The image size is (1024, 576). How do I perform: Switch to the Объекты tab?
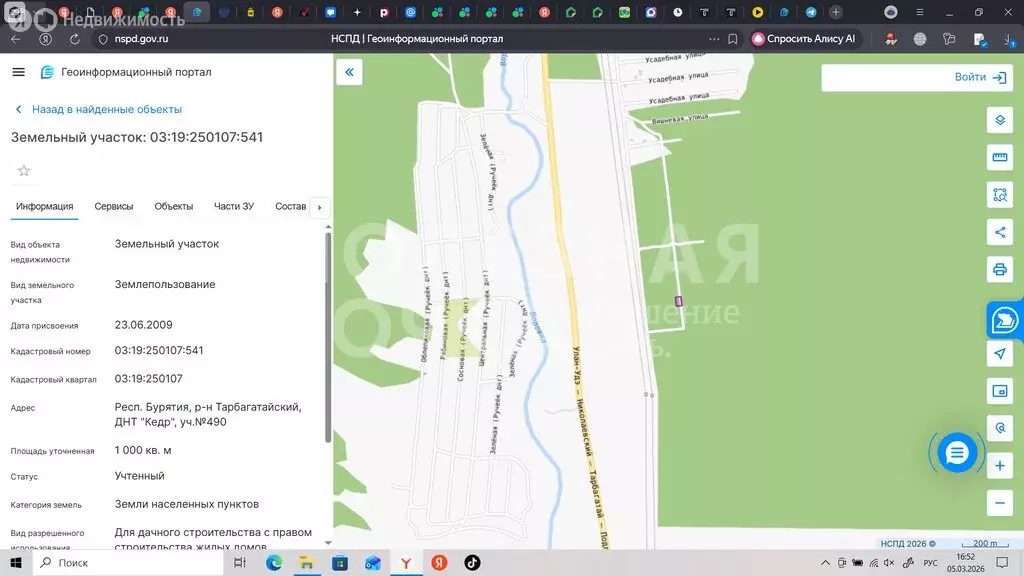(x=174, y=206)
